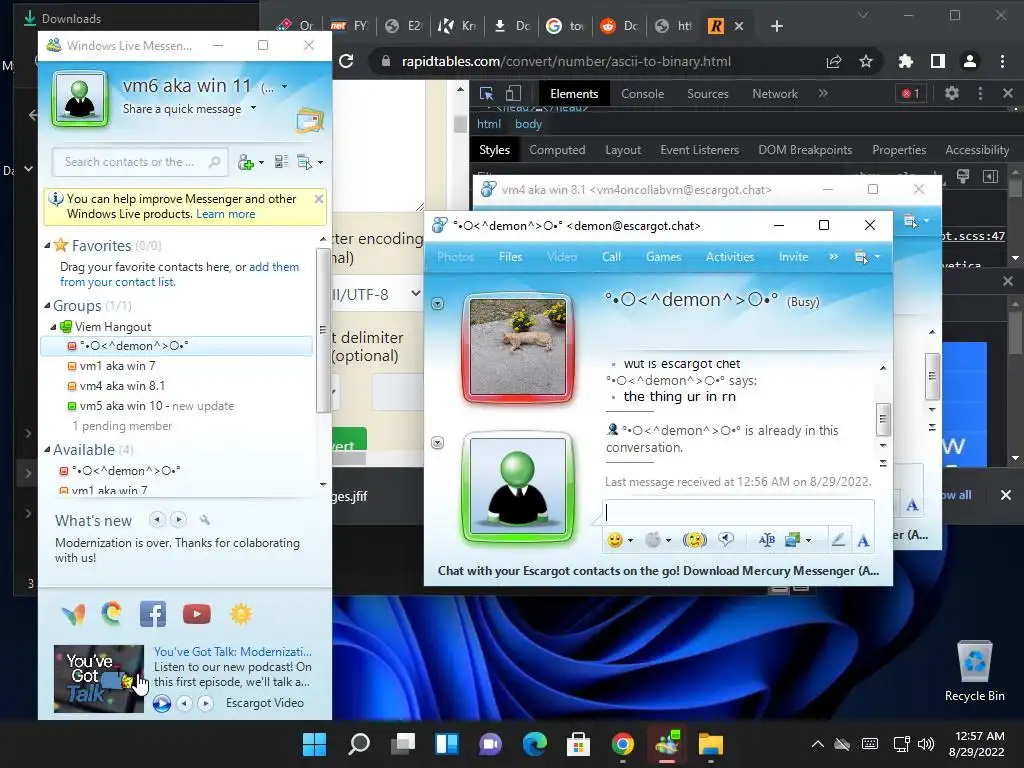This screenshot has height=768, width=1024.
Task: Open the volume icon in system tray
Action: tap(925, 744)
